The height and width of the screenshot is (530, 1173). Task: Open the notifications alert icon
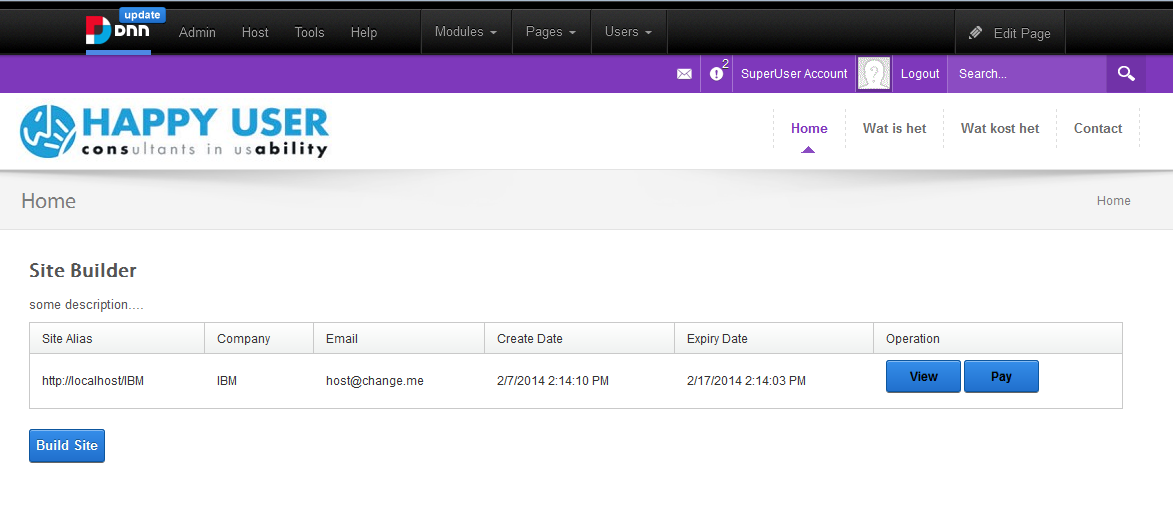pos(717,74)
